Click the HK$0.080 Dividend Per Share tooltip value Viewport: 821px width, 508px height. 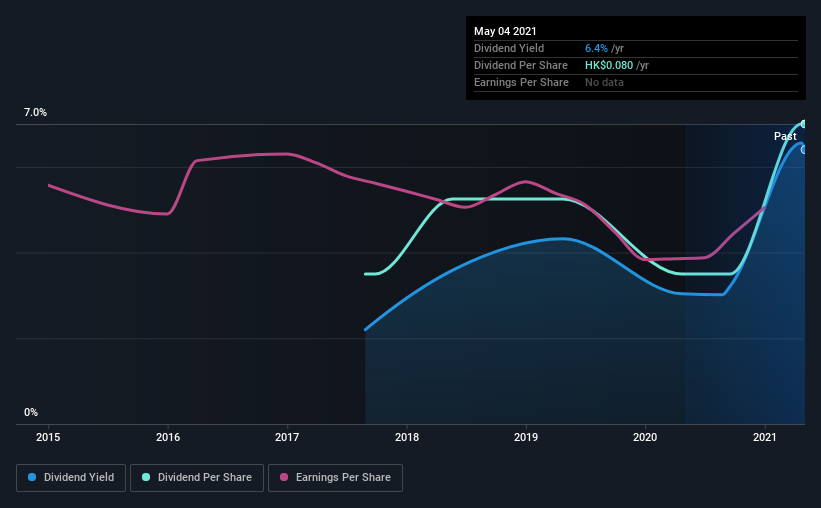click(x=609, y=65)
